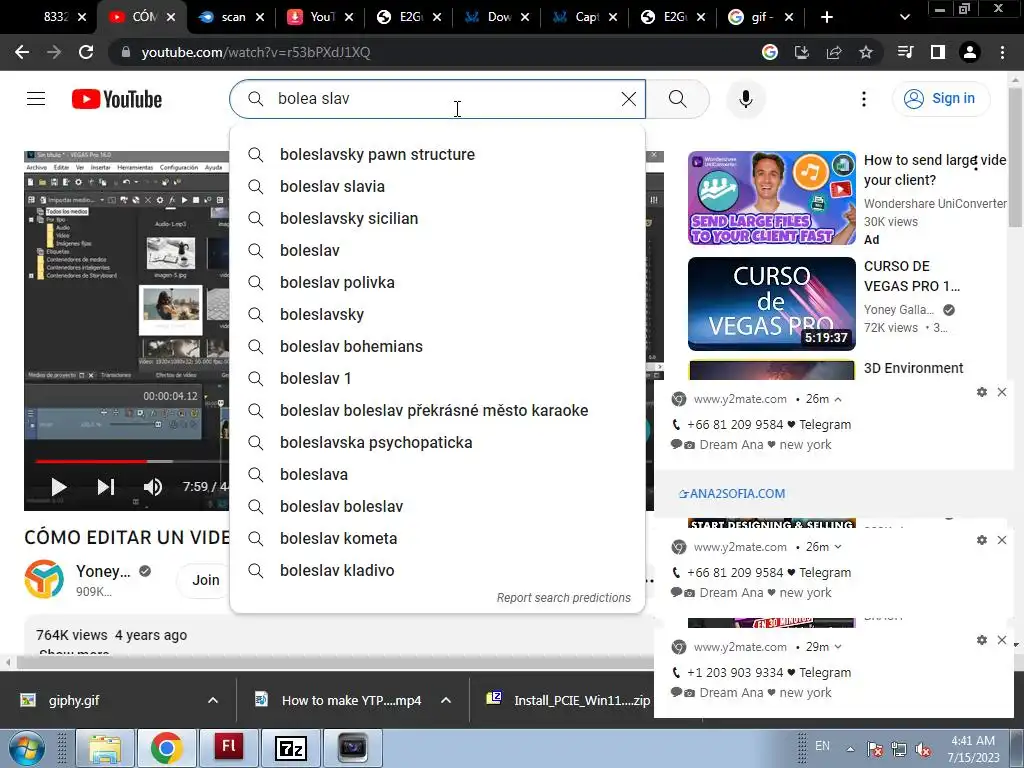Submit search with magnifier button
Image resolution: width=1024 pixels, height=768 pixels.
tap(678, 99)
